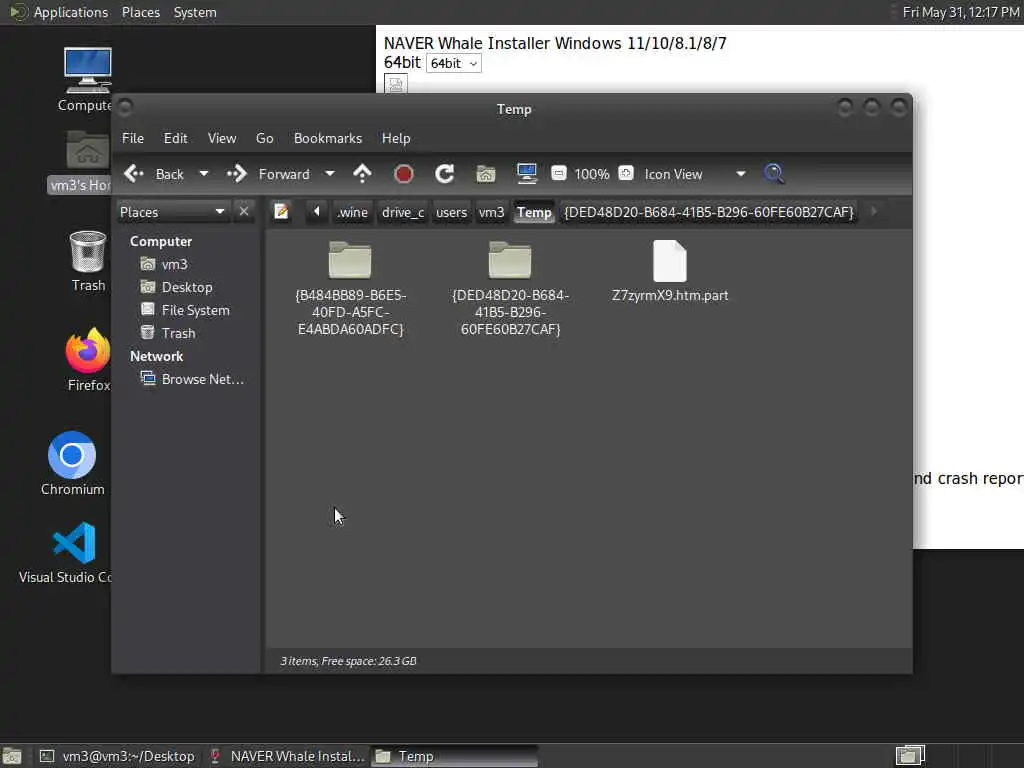1024x768 pixels.
Task: Click the 100% zoom level
Action: point(592,174)
